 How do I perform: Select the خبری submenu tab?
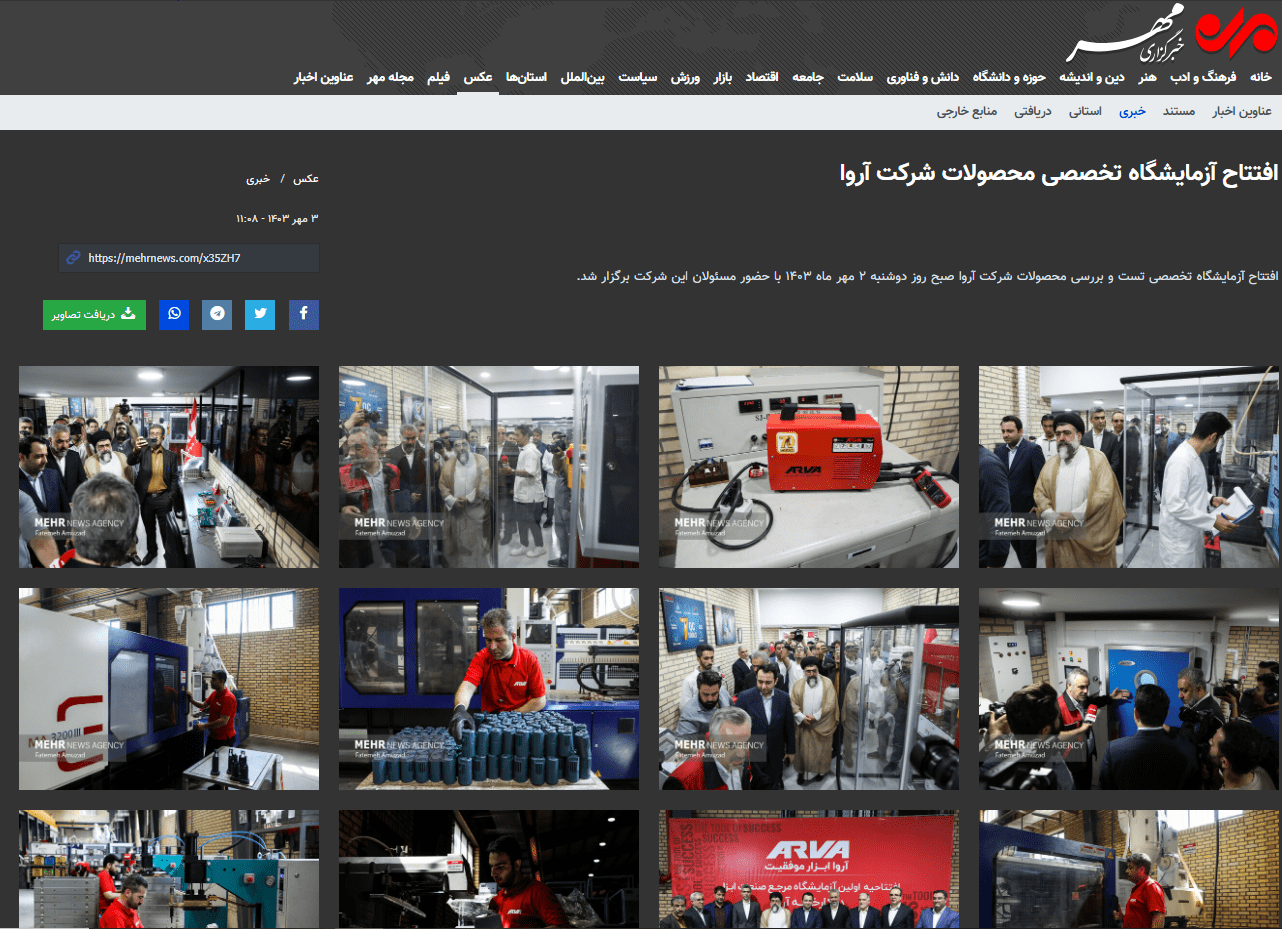[x=1132, y=111]
